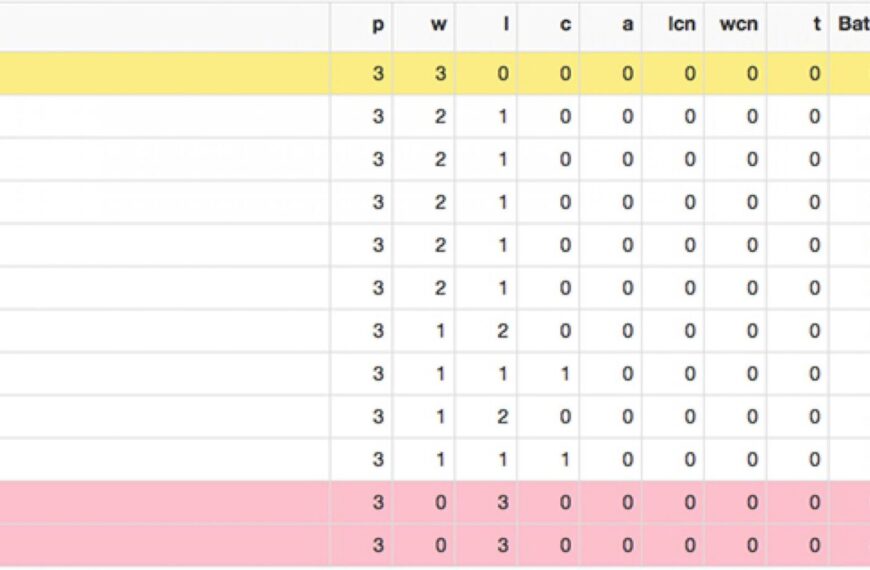Sort by the 'w' column header
Image resolution: width=870 pixels, height=570 pixels.
[x=439, y=25]
